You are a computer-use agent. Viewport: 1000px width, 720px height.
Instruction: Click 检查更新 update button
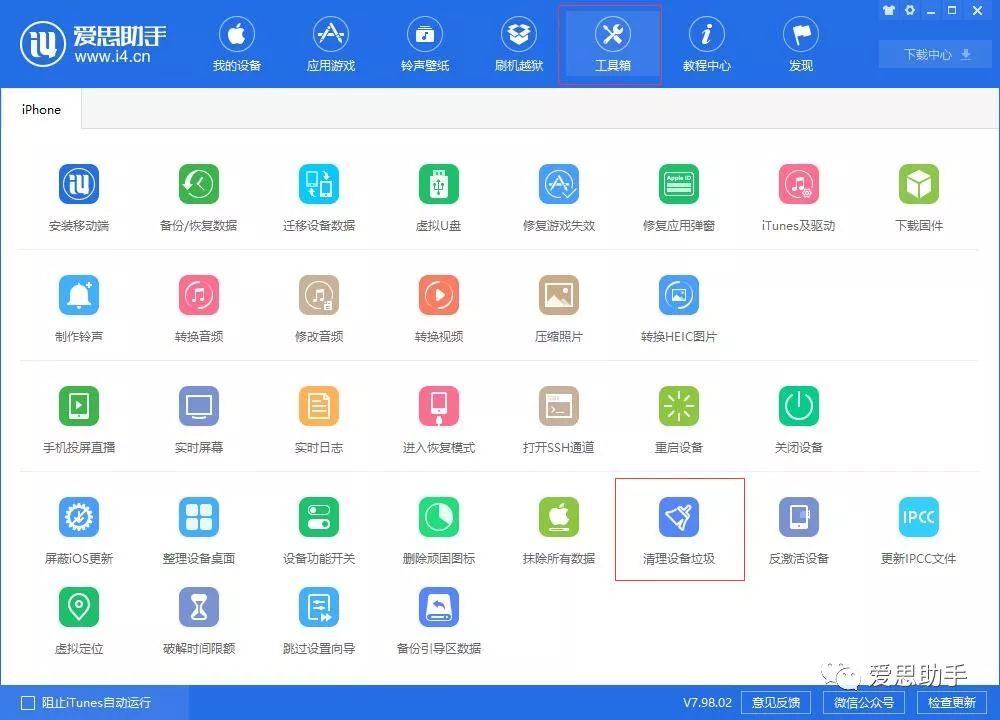click(x=952, y=703)
